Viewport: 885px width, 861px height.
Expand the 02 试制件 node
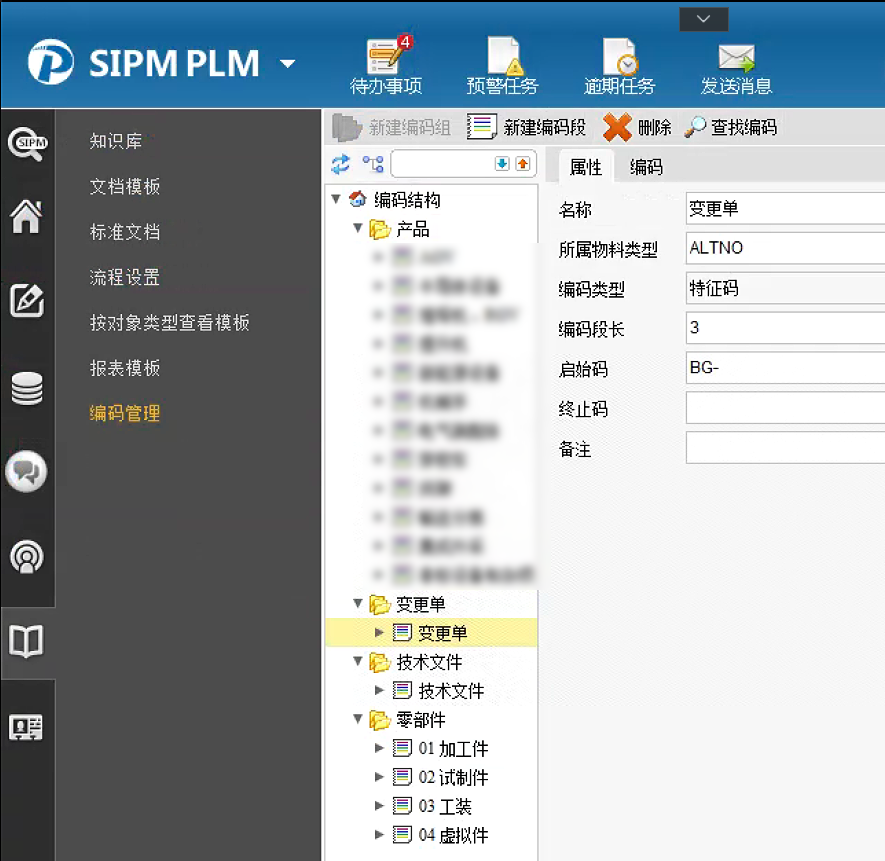(379, 776)
